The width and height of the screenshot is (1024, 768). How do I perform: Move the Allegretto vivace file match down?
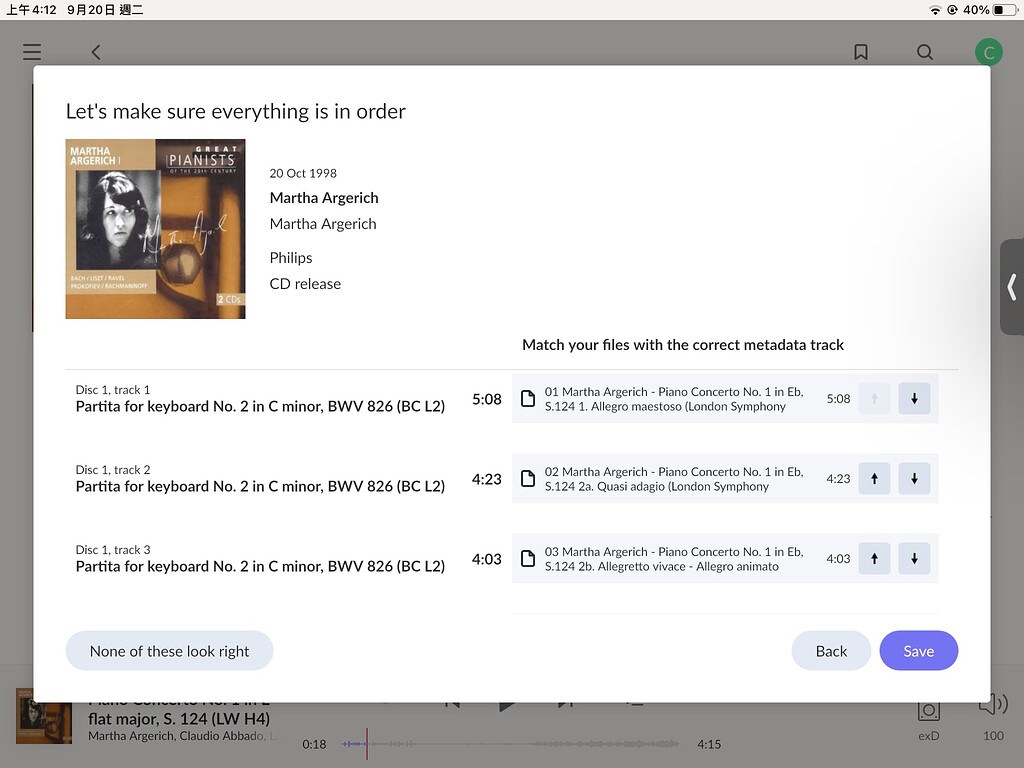(x=914, y=558)
